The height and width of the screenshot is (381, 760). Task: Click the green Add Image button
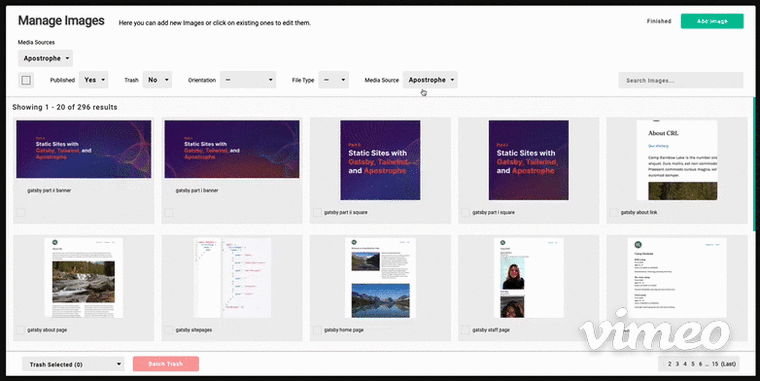[x=712, y=21]
